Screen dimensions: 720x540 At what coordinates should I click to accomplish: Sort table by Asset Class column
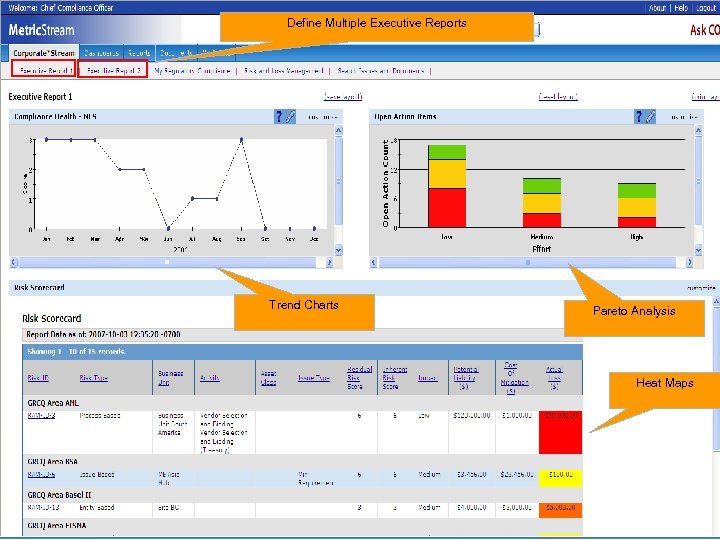[x=269, y=378]
